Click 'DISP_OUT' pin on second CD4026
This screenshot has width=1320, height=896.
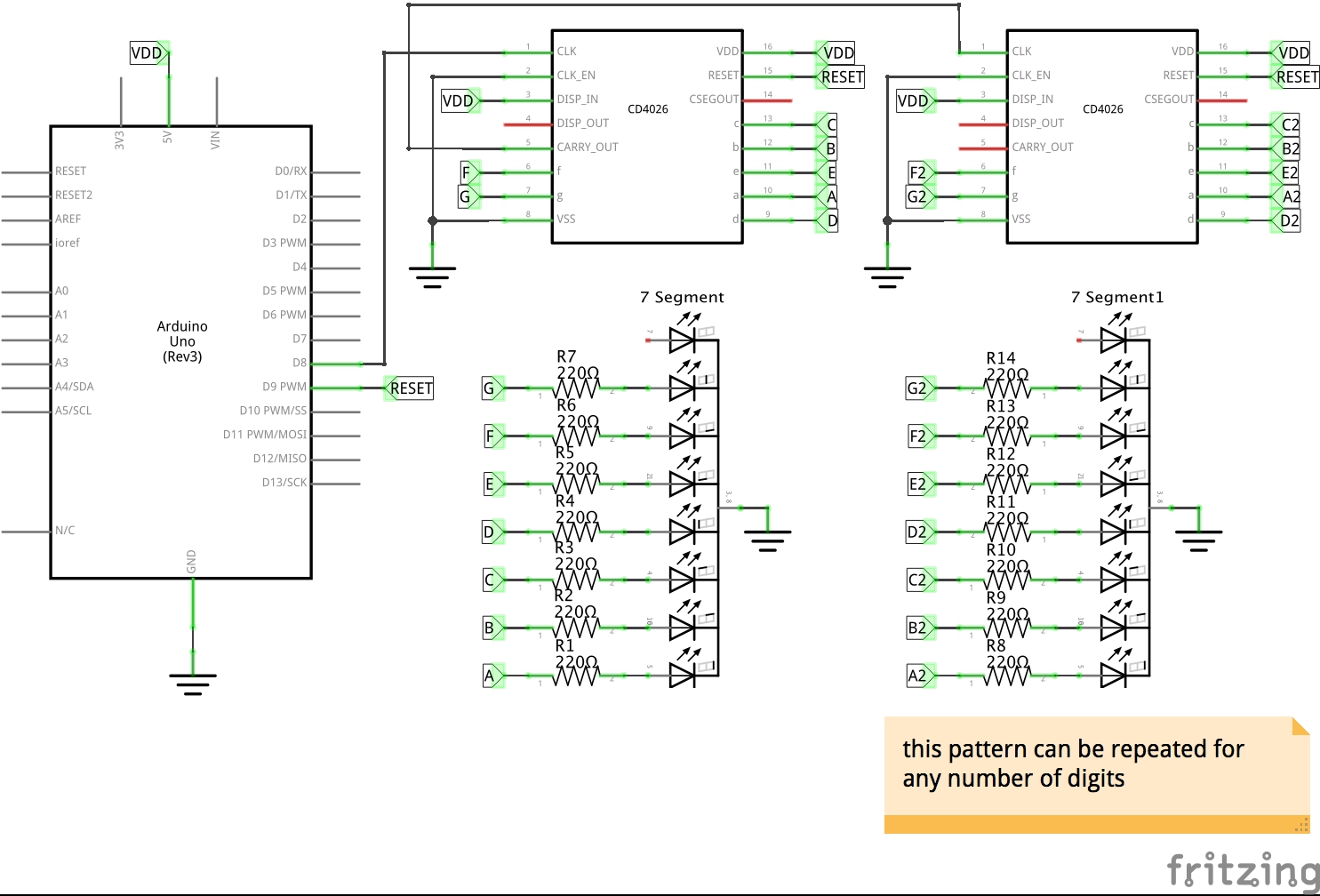click(x=1037, y=124)
